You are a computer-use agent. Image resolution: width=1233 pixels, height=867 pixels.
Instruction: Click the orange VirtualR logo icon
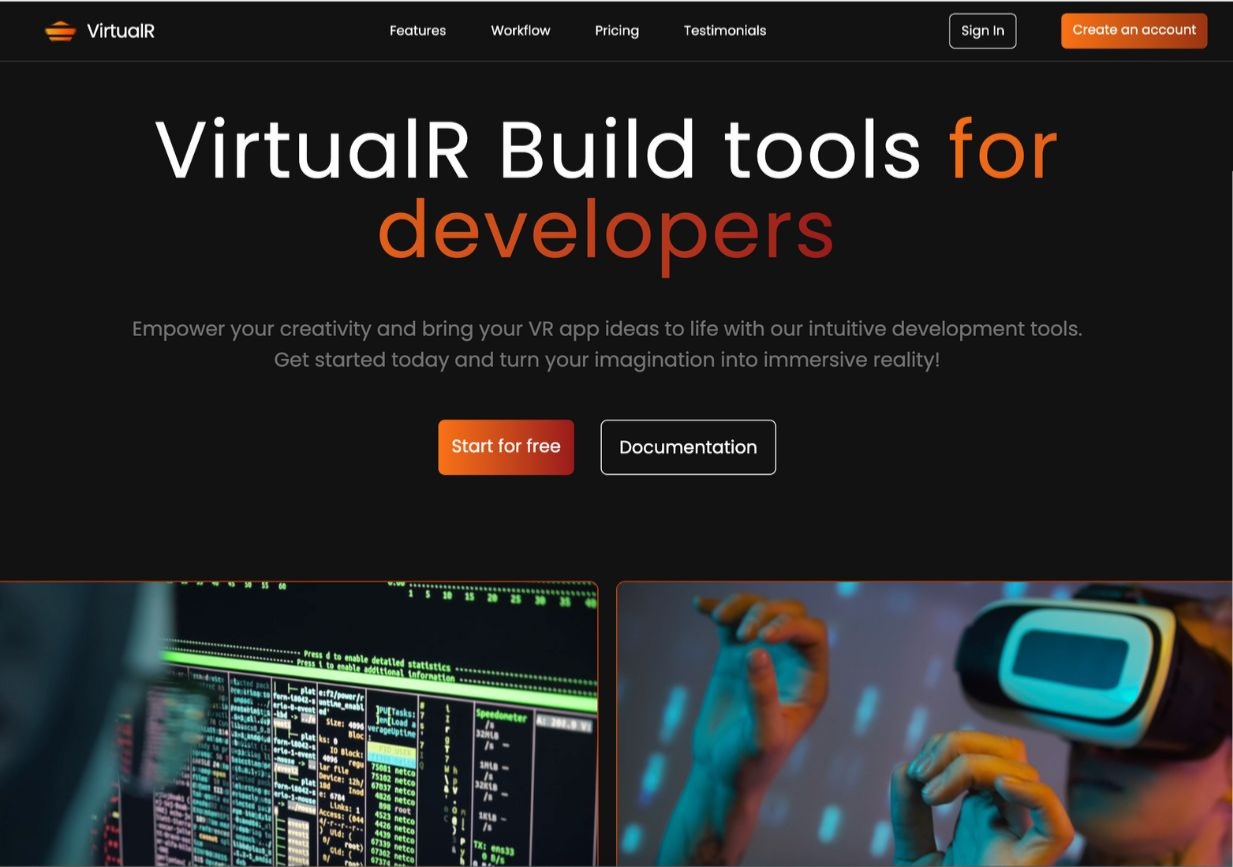pos(60,31)
